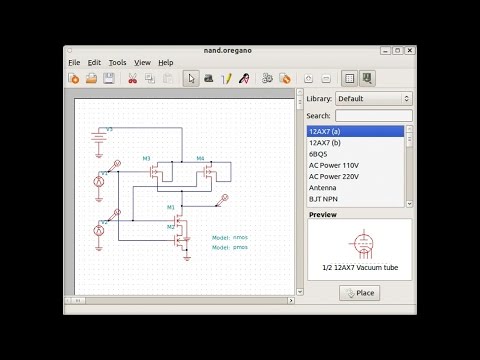Screen dimensions: 480x360
Task: Click the New schematic icon
Action: [73, 79]
